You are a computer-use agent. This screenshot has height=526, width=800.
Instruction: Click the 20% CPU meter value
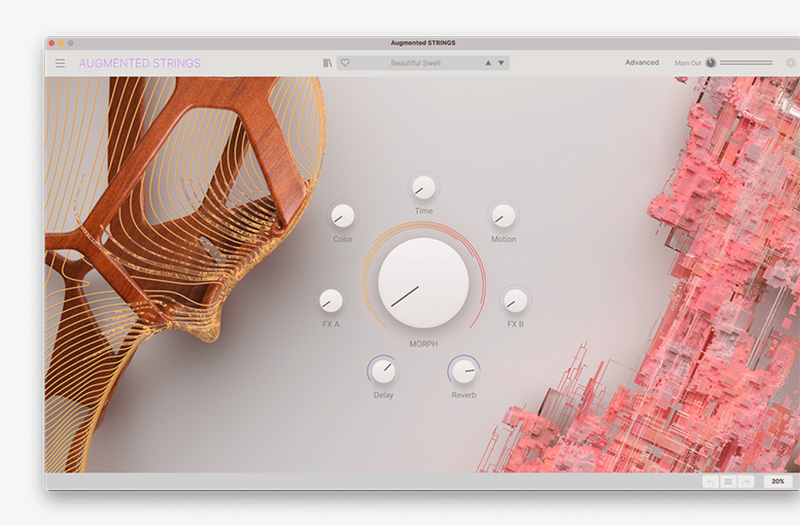click(x=778, y=481)
